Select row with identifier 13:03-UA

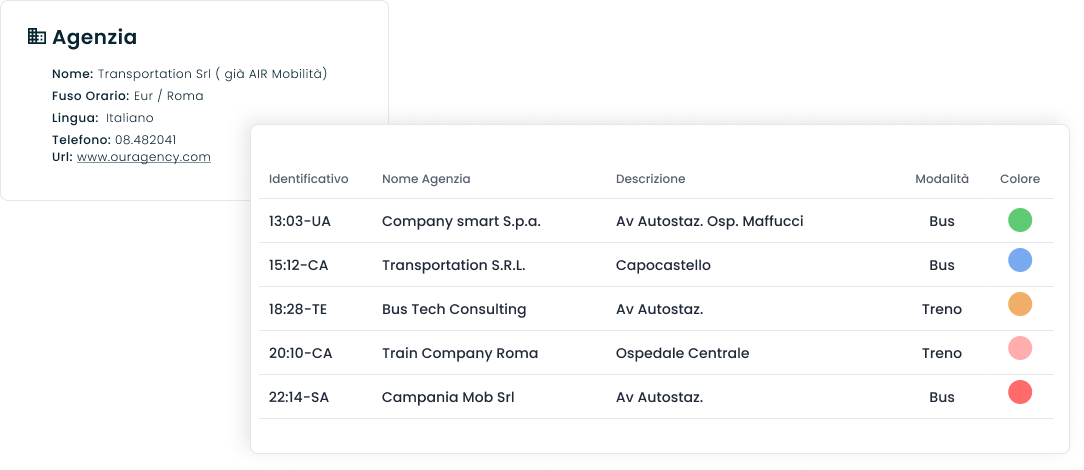pos(656,221)
